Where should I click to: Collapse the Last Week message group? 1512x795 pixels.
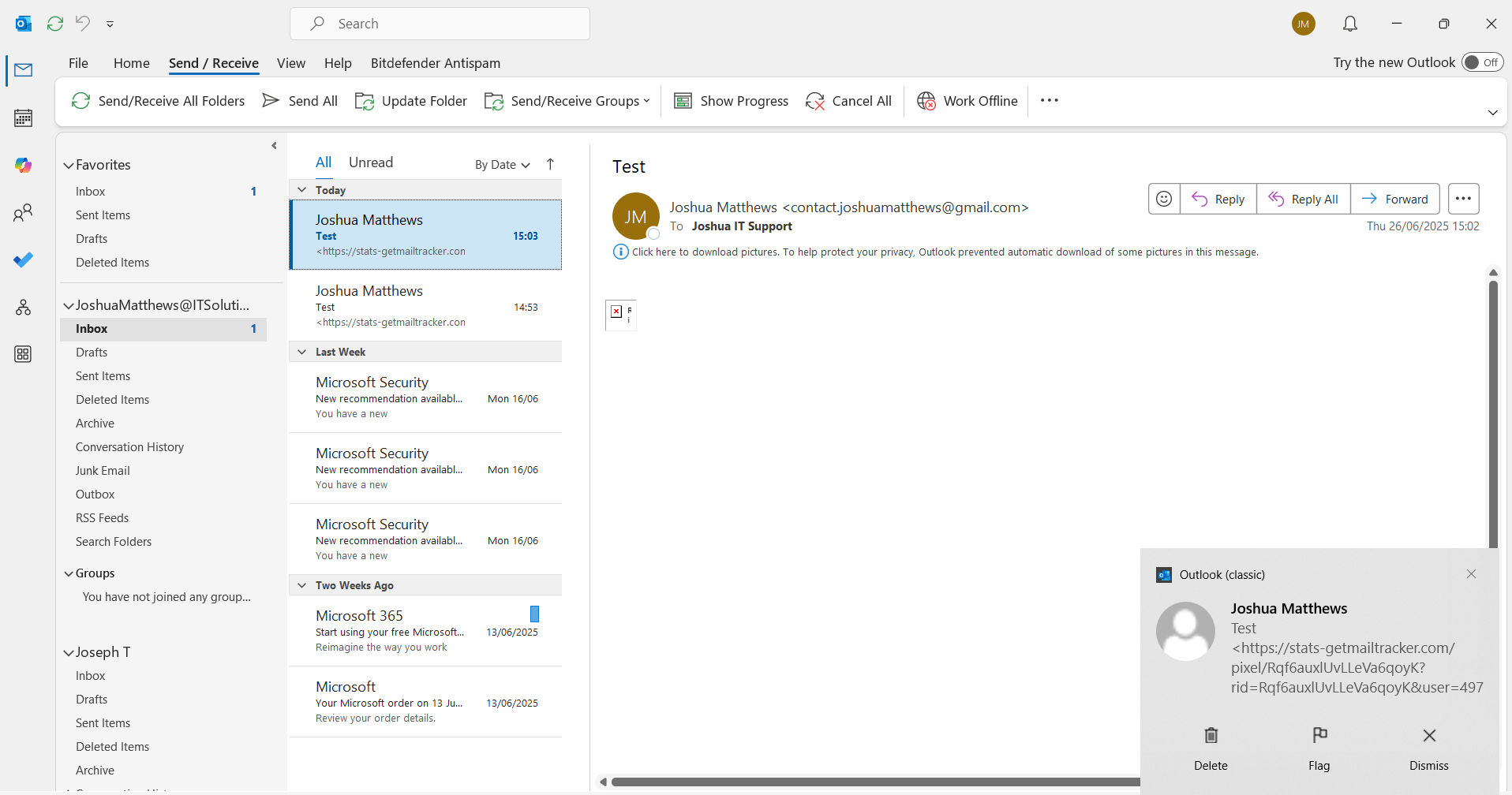(301, 352)
